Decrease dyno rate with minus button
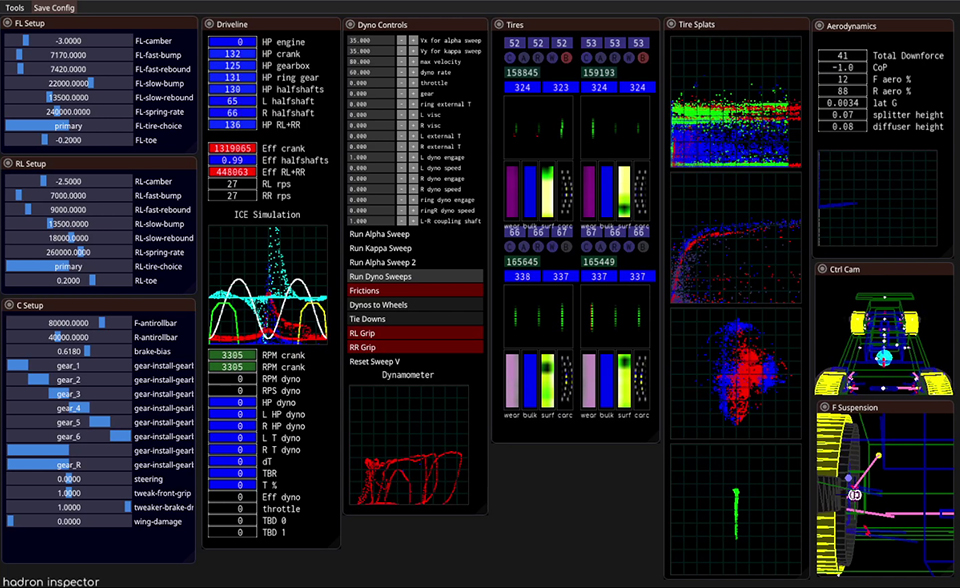The width and height of the screenshot is (960, 588). 402,72
